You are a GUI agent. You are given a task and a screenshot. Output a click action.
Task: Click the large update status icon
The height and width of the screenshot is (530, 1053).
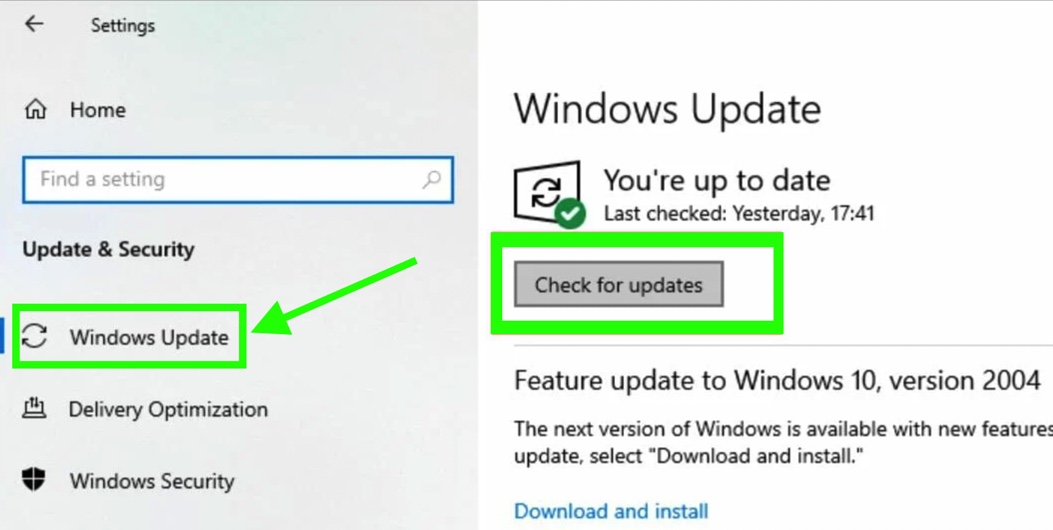[x=547, y=192]
